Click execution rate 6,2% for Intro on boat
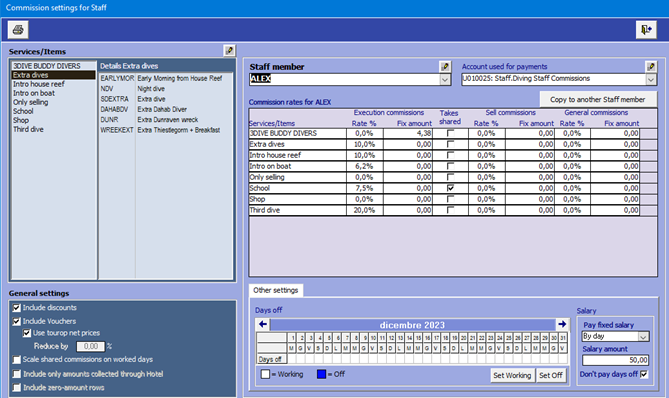The image size is (669, 398). (x=364, y=166)
